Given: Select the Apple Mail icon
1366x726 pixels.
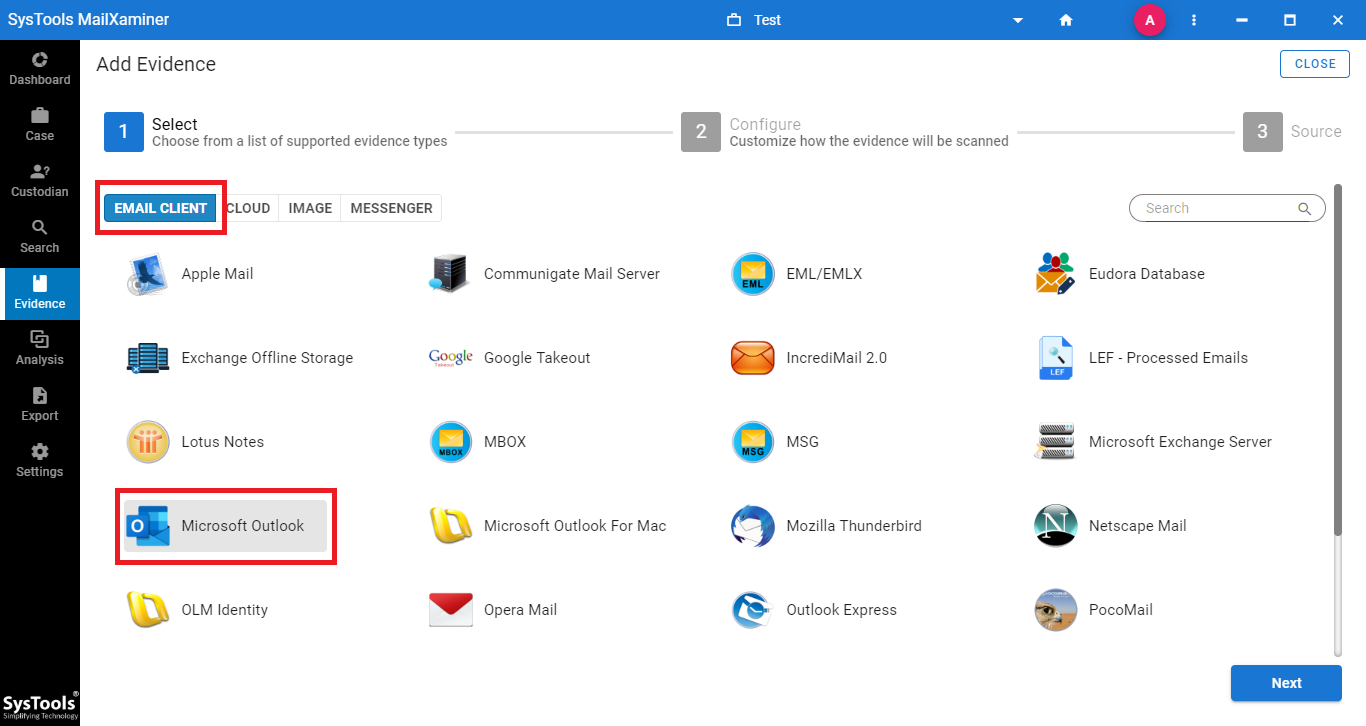Looking at the screenshot, I should 149,274.
